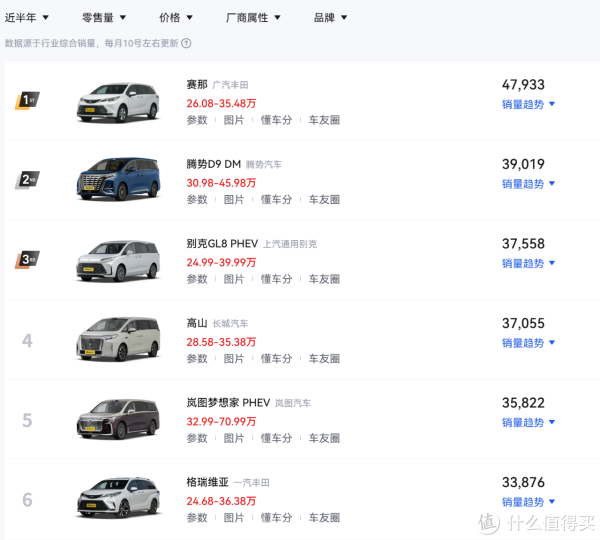Open the 品牌 brand dropdown
The image size is (600, 540).
click(330, 18)
